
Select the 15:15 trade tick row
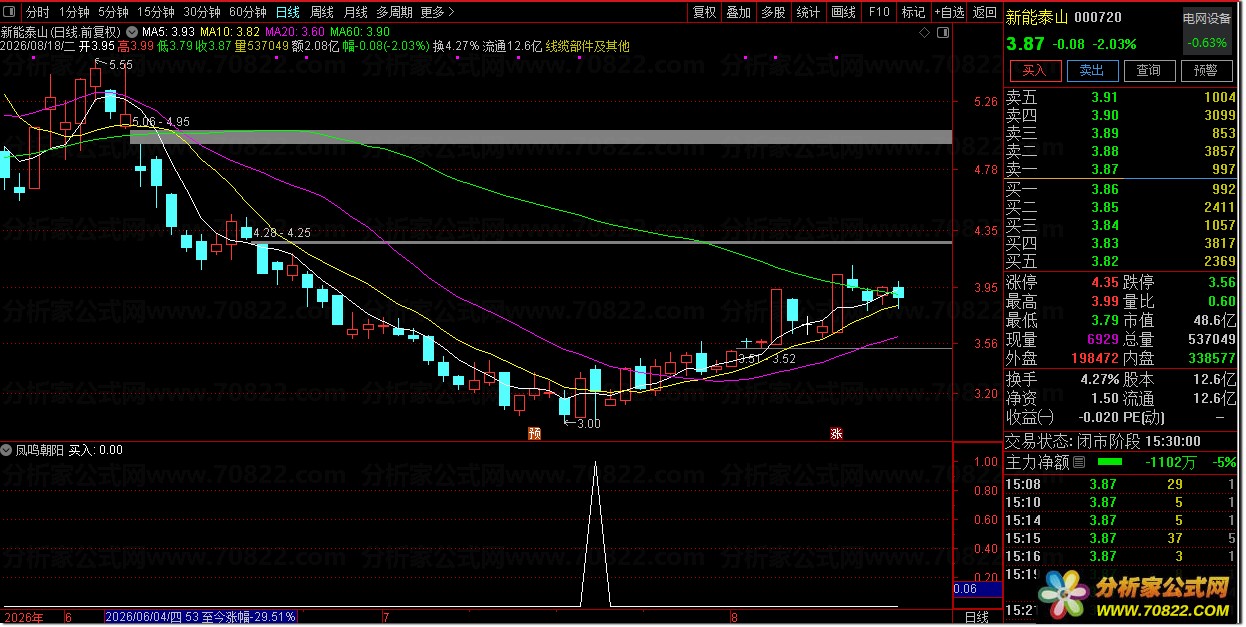tap(1122, 538)
